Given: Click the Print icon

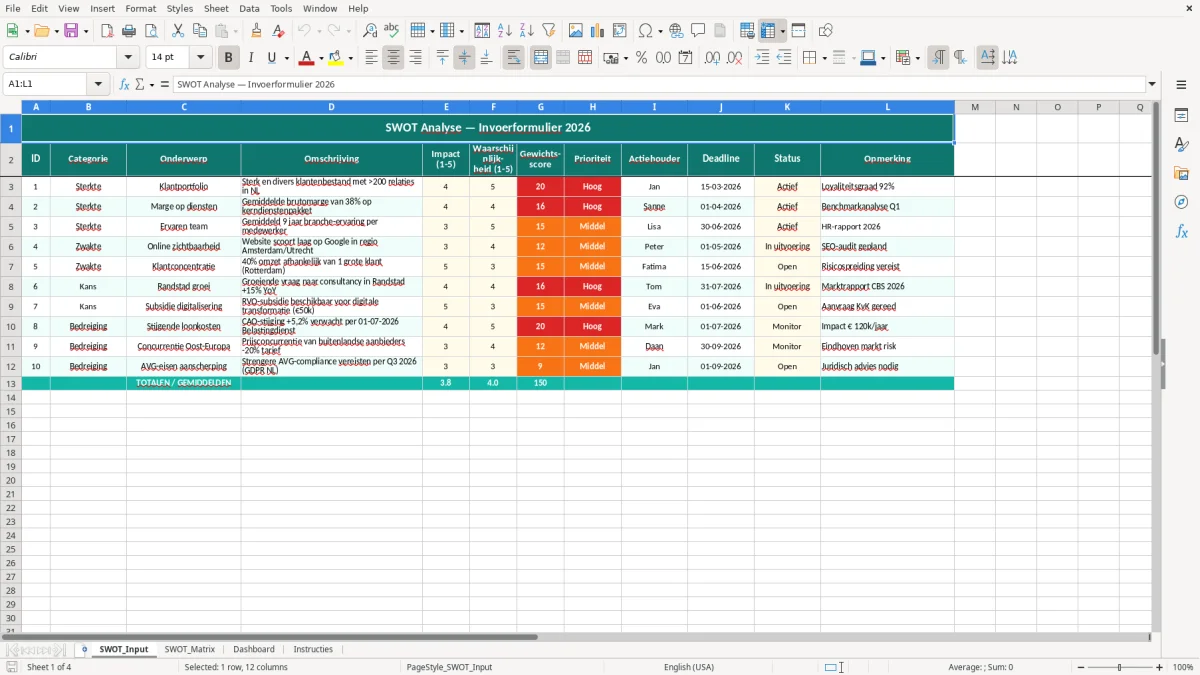Looking at the screenshot, I should (x=129, y=31).
